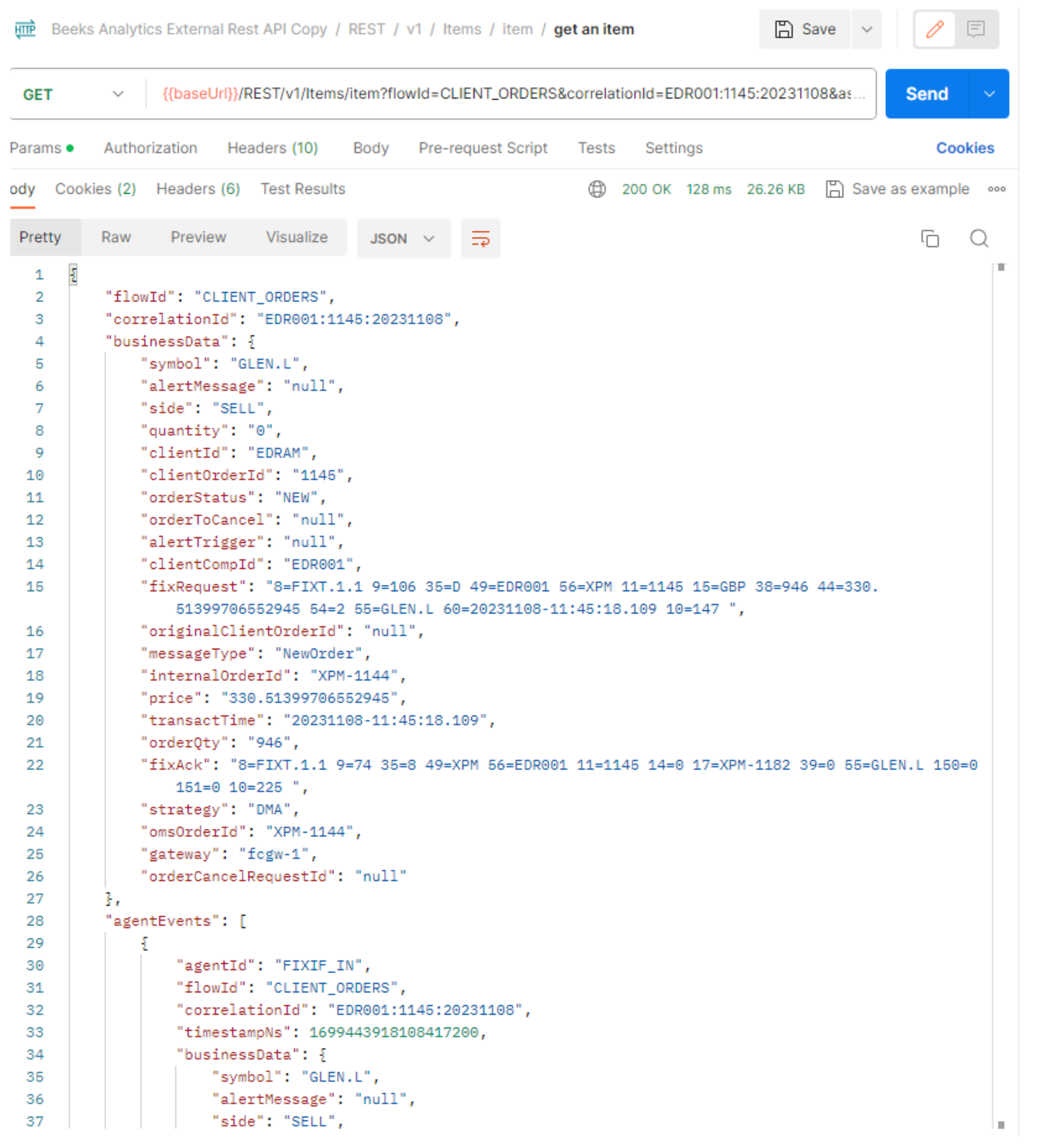Open the request Body tab
1038x1148 pixels.
pyautogui.click(x=371, y=148)
